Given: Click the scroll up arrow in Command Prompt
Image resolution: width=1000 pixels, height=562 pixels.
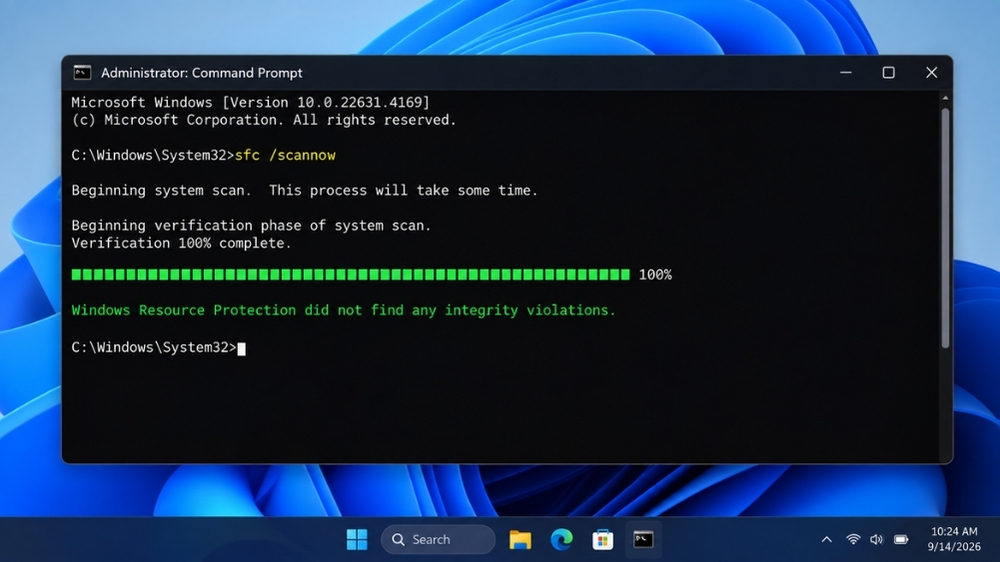Looking at the screenshot, I should click(x=945, y=98).
